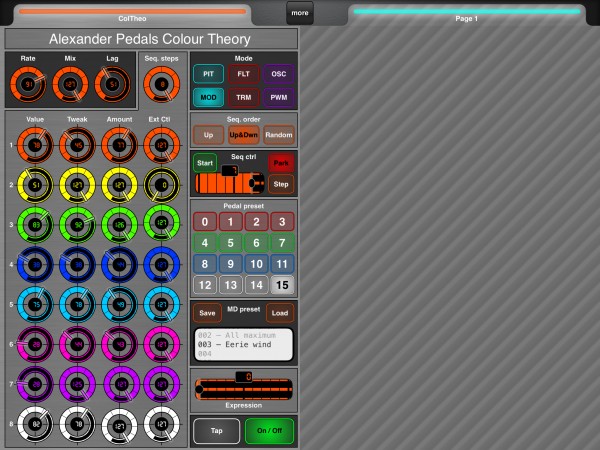Select pedal preset 14
The image size is (600, 450).
(x=256, y=285)
